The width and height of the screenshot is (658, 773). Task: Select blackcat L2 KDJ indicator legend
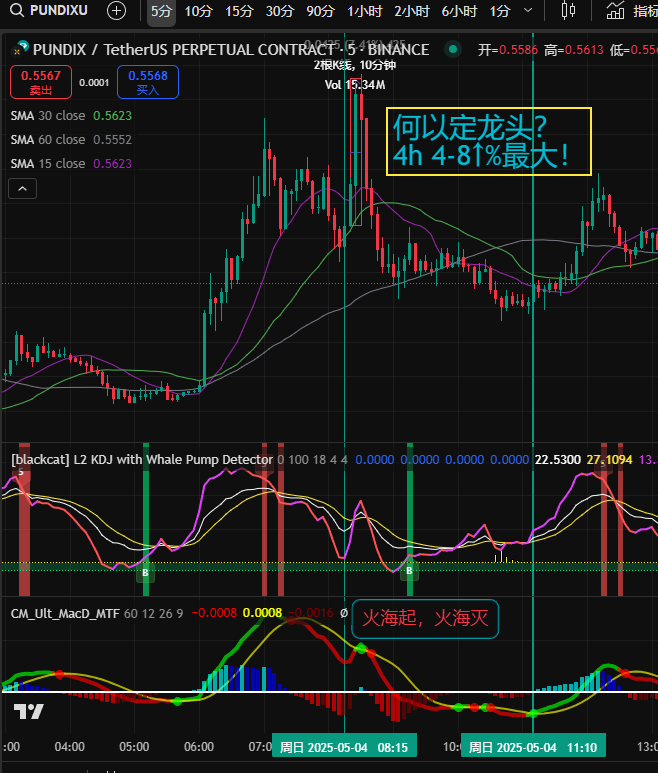[142, 459]
